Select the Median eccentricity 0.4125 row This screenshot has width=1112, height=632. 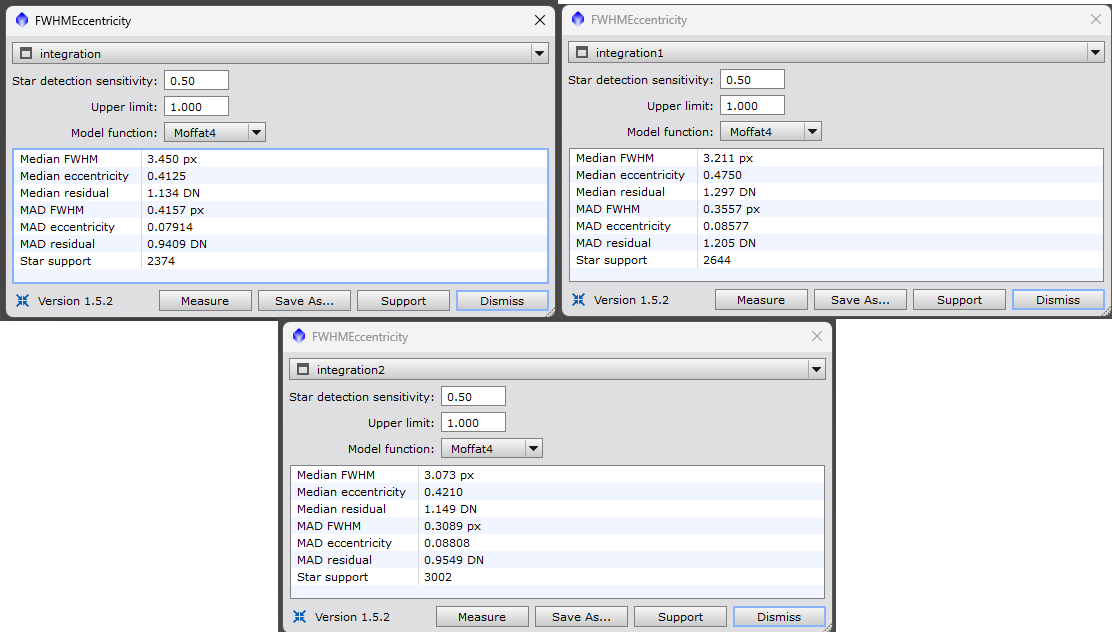(281, 176)
